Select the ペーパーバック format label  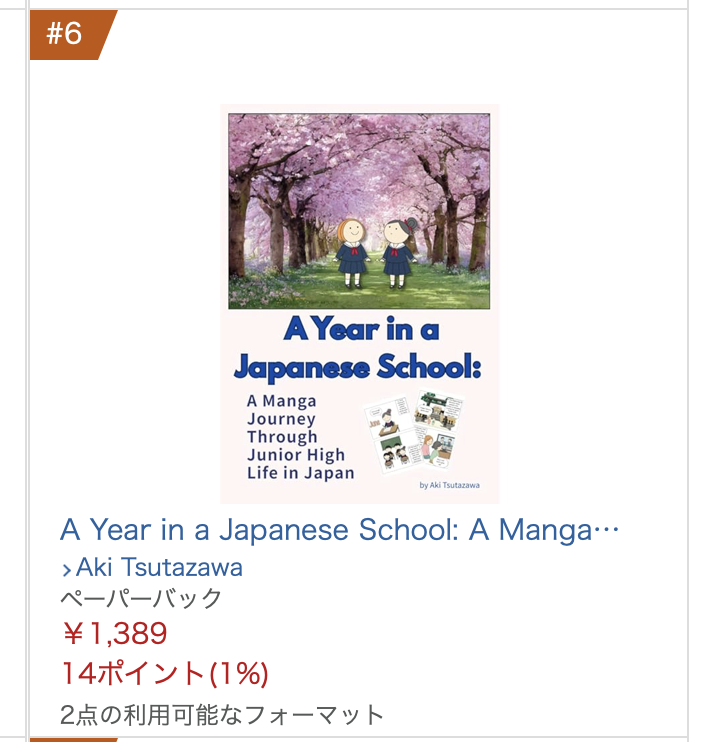(141, 599)
